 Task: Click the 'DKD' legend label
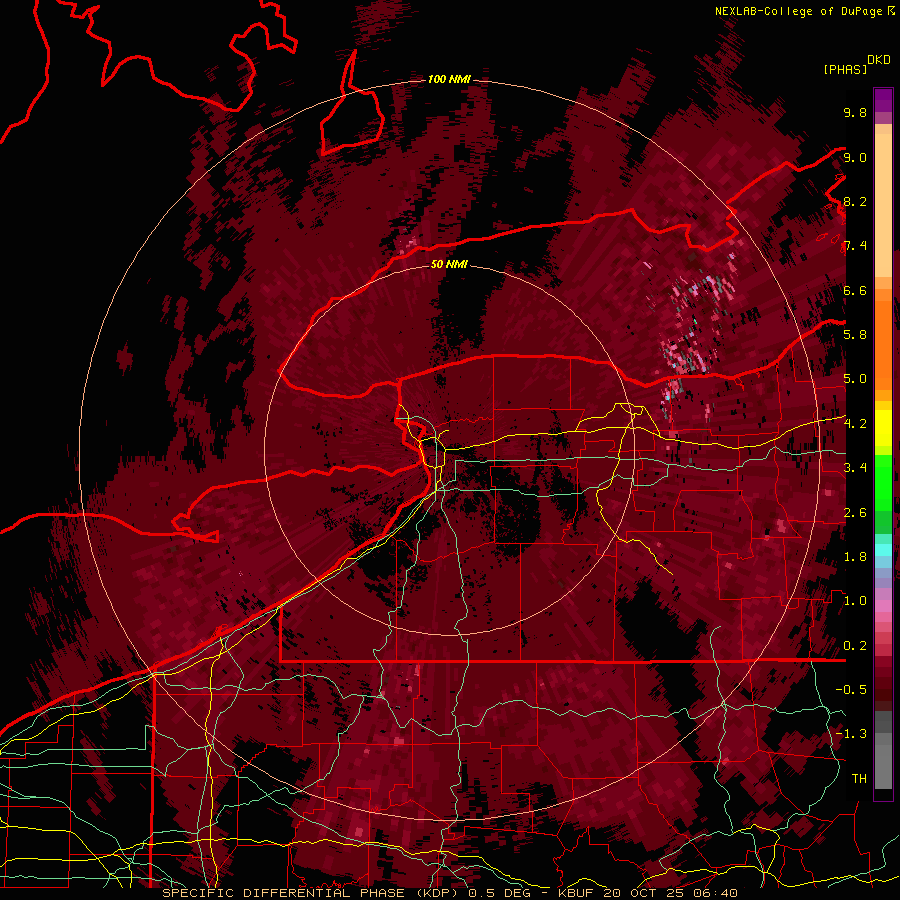coord(879,60)
